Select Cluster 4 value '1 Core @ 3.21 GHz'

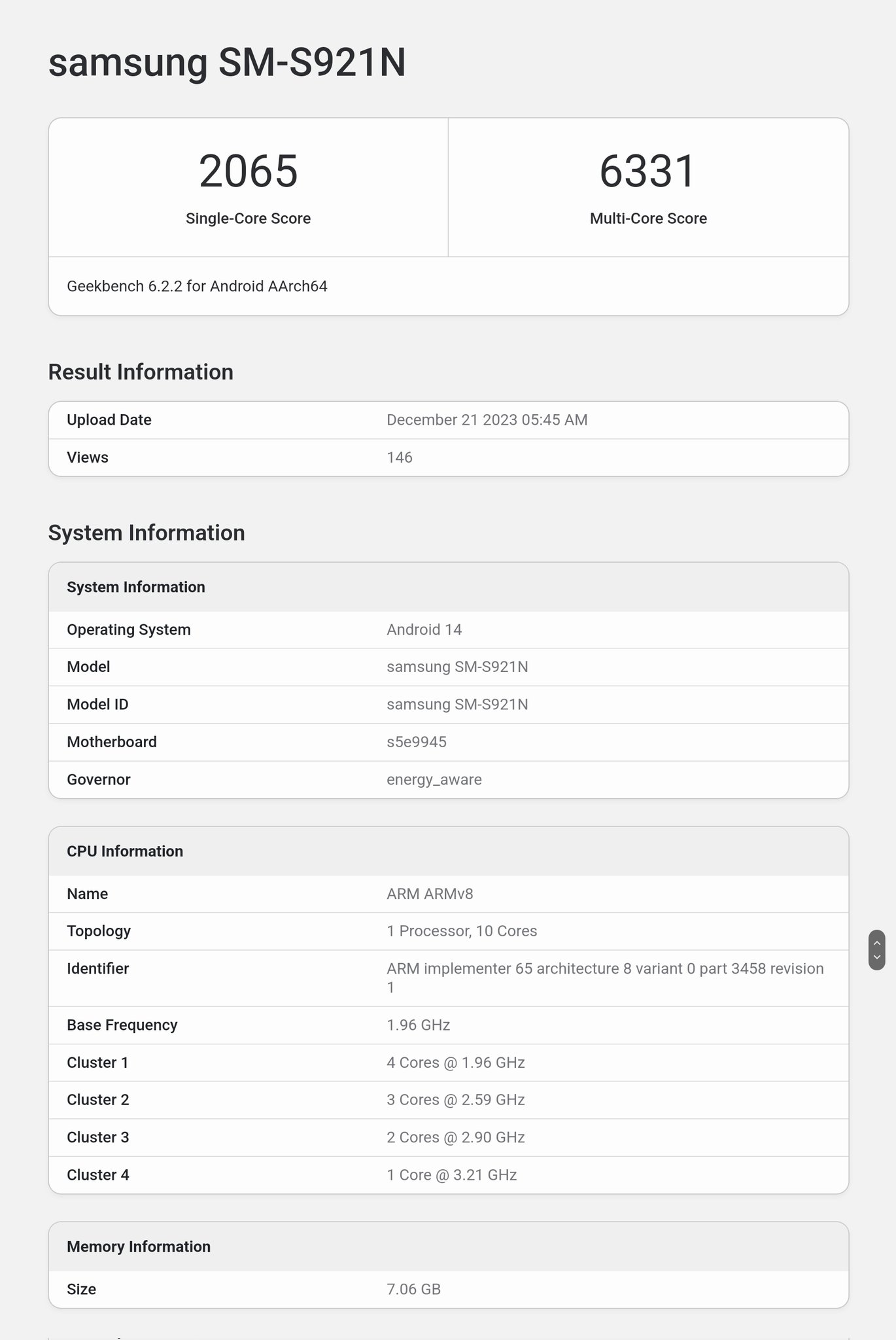[x=452, y=1175]
